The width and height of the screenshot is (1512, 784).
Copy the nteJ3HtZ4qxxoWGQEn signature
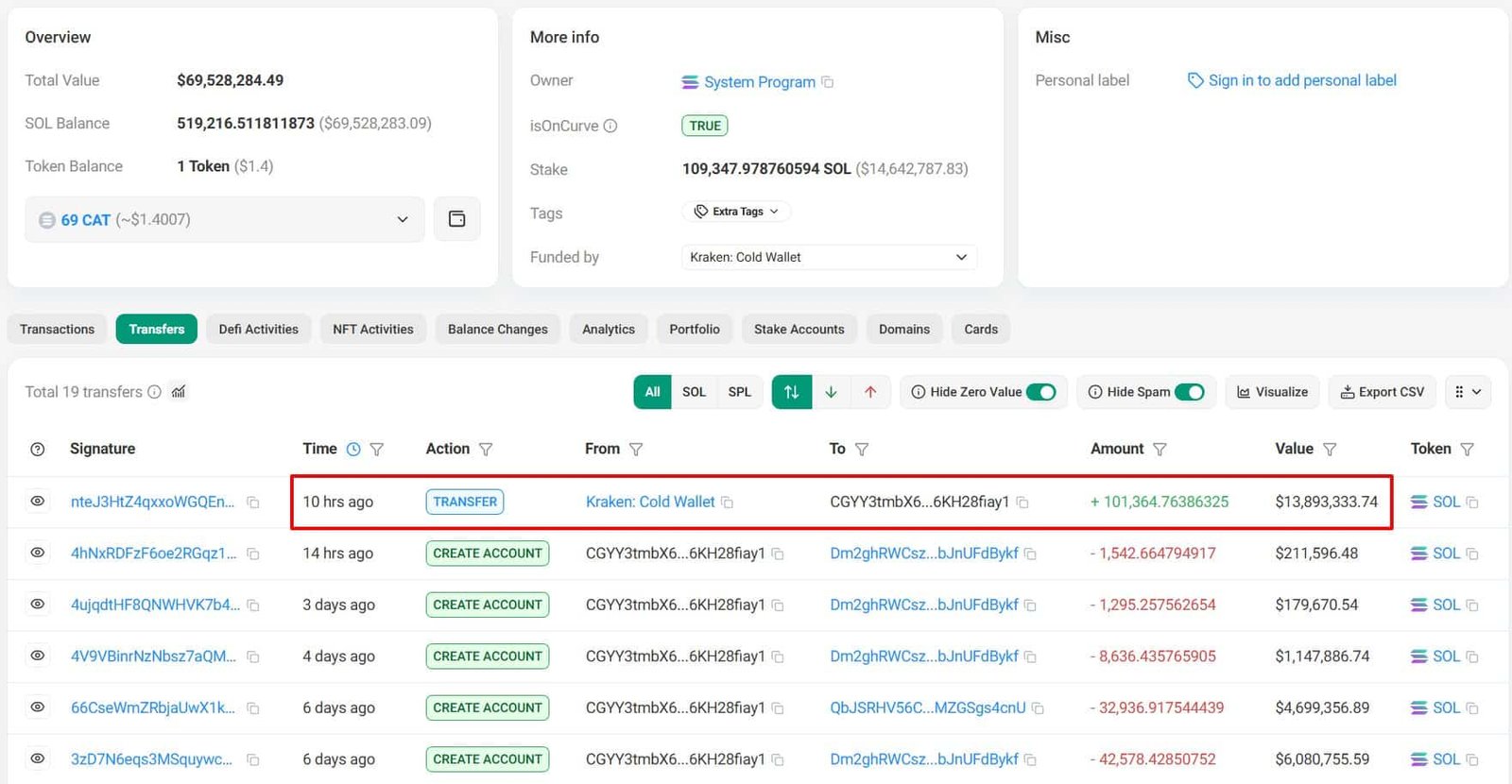point(253,503)
